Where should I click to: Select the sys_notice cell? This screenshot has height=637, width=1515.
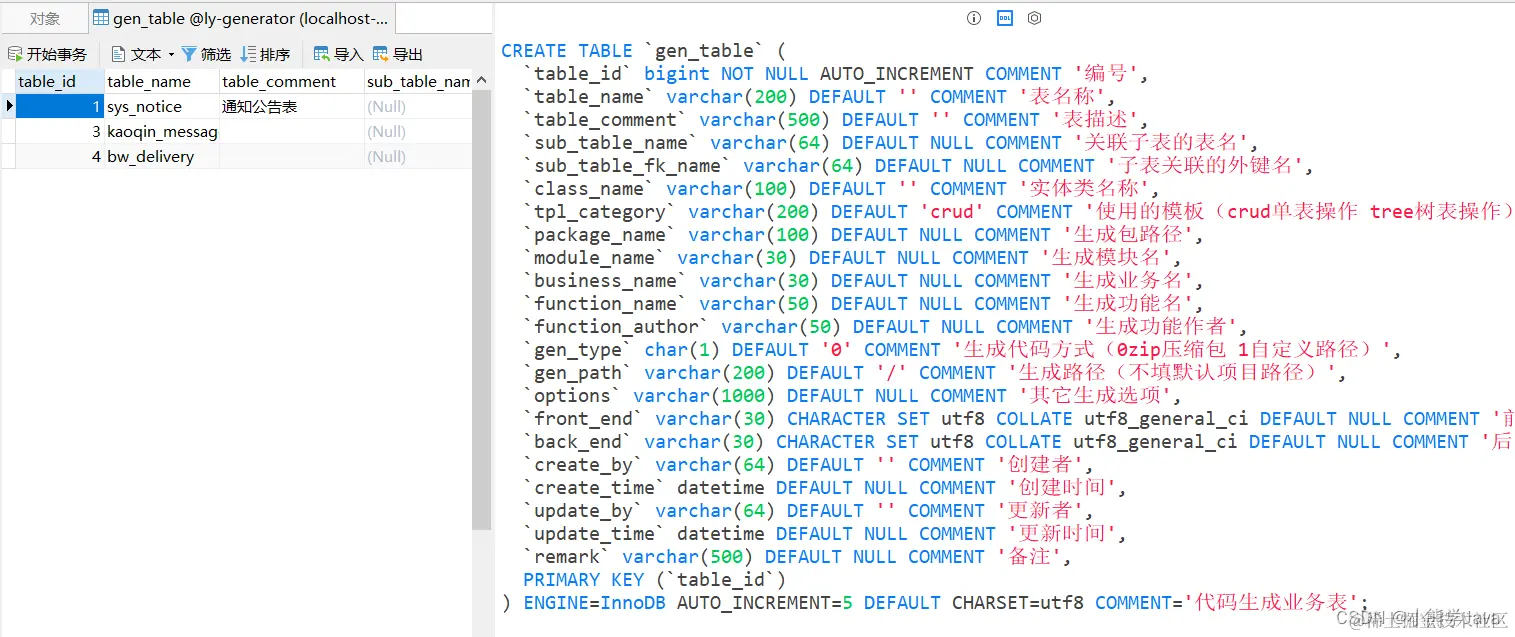[162, 106]
